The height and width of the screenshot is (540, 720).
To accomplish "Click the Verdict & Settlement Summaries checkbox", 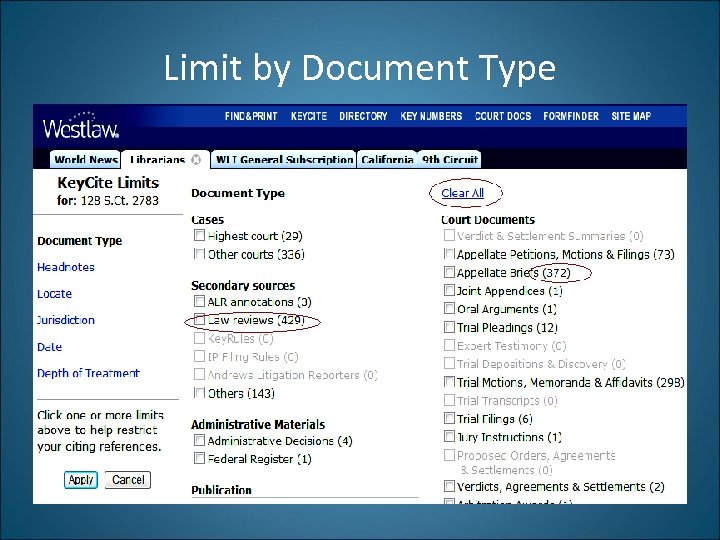I will click(x=449, y=235).
